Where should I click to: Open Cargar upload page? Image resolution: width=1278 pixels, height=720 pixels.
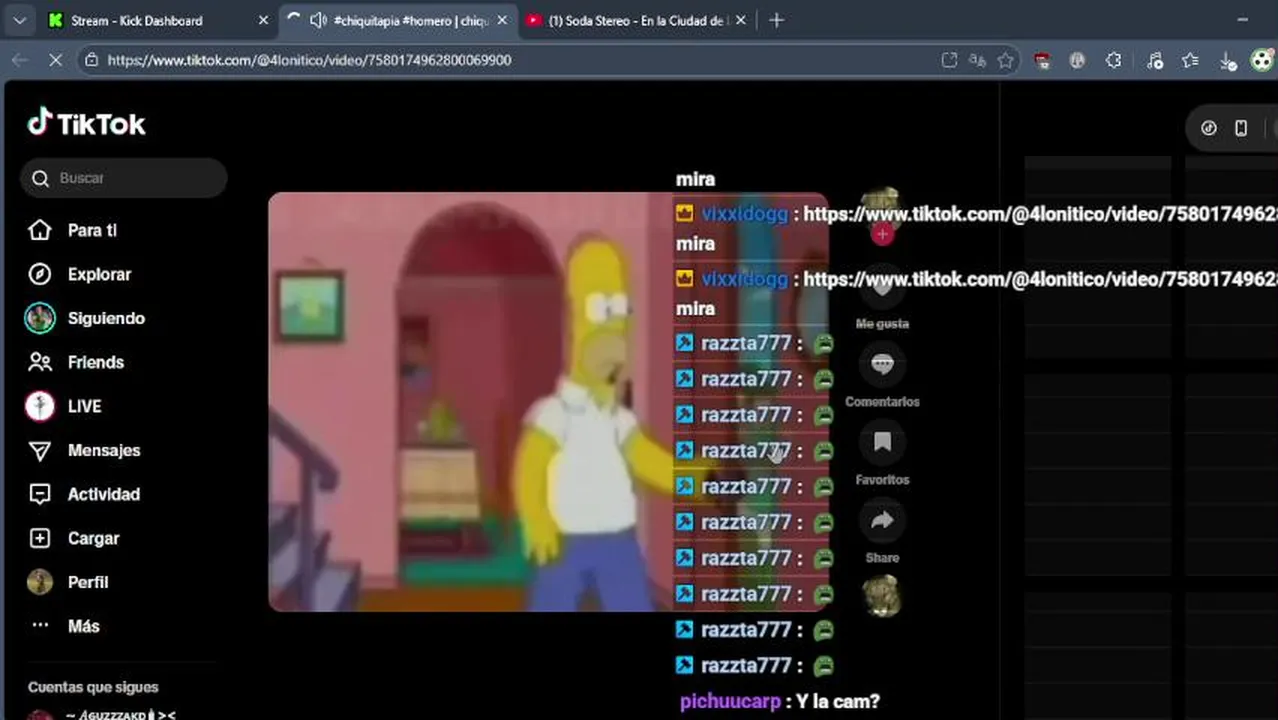tap(73, 538)
